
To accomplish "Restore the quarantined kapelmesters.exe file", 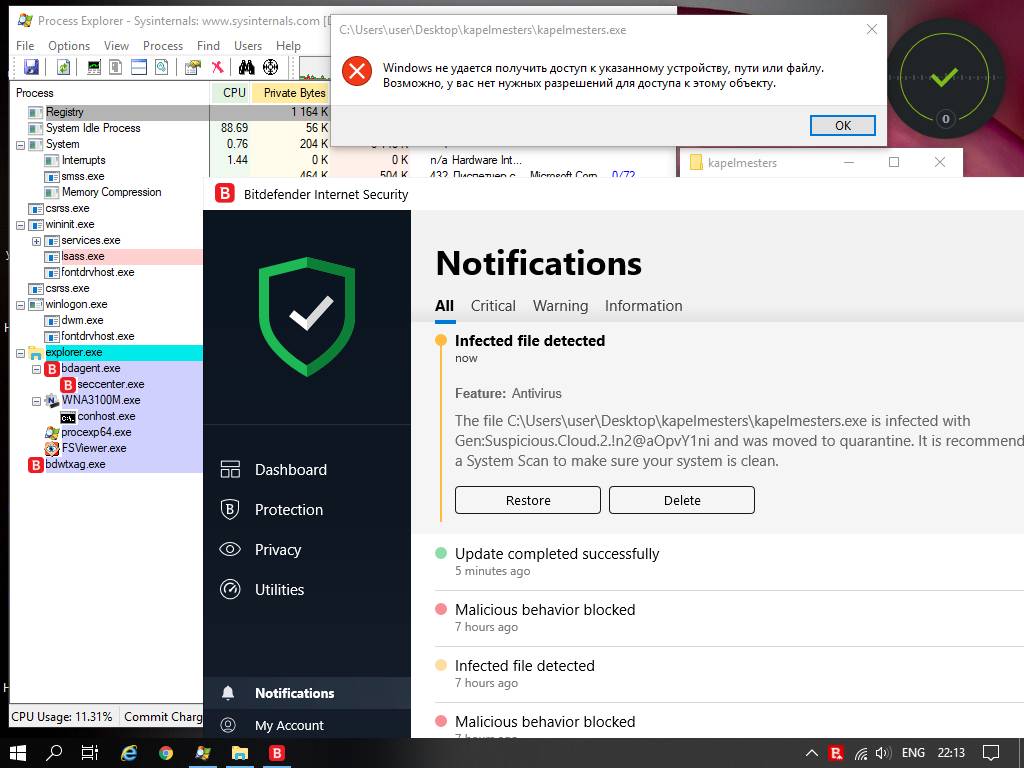I will click(527, 500).
